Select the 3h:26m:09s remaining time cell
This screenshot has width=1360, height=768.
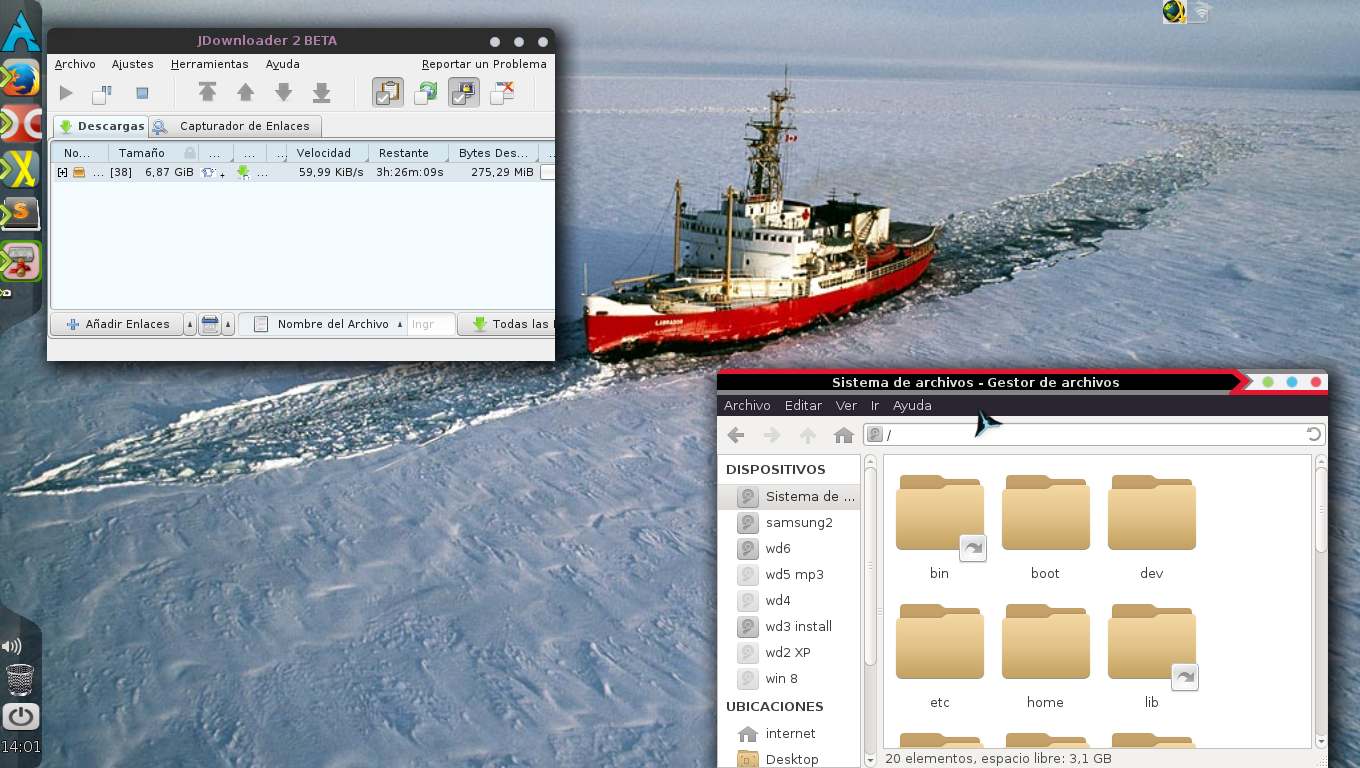coord(410,172)
